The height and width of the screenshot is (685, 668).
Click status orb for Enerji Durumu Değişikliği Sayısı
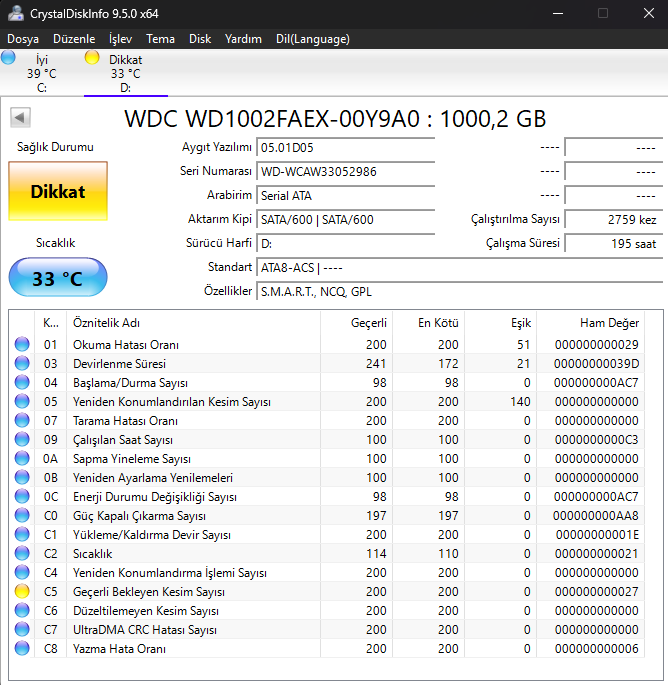click(22, 496)
